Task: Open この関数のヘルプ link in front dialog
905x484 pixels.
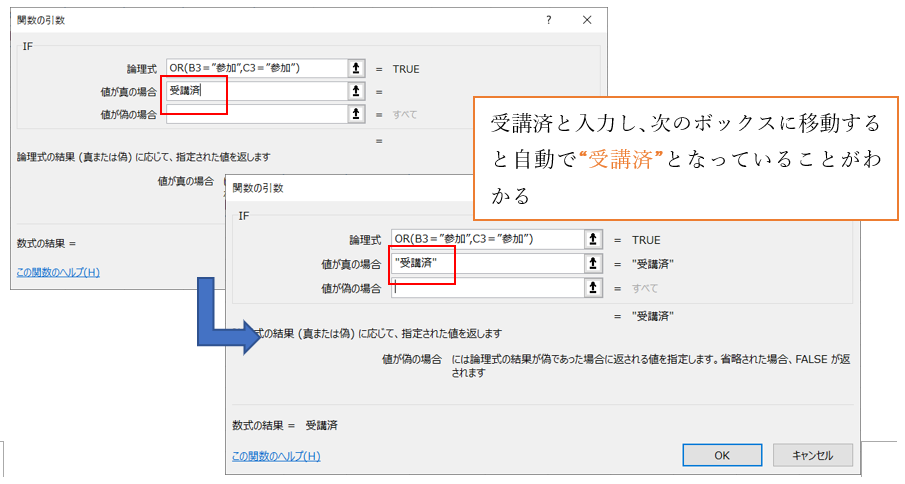Action: (x=276, y=456)
